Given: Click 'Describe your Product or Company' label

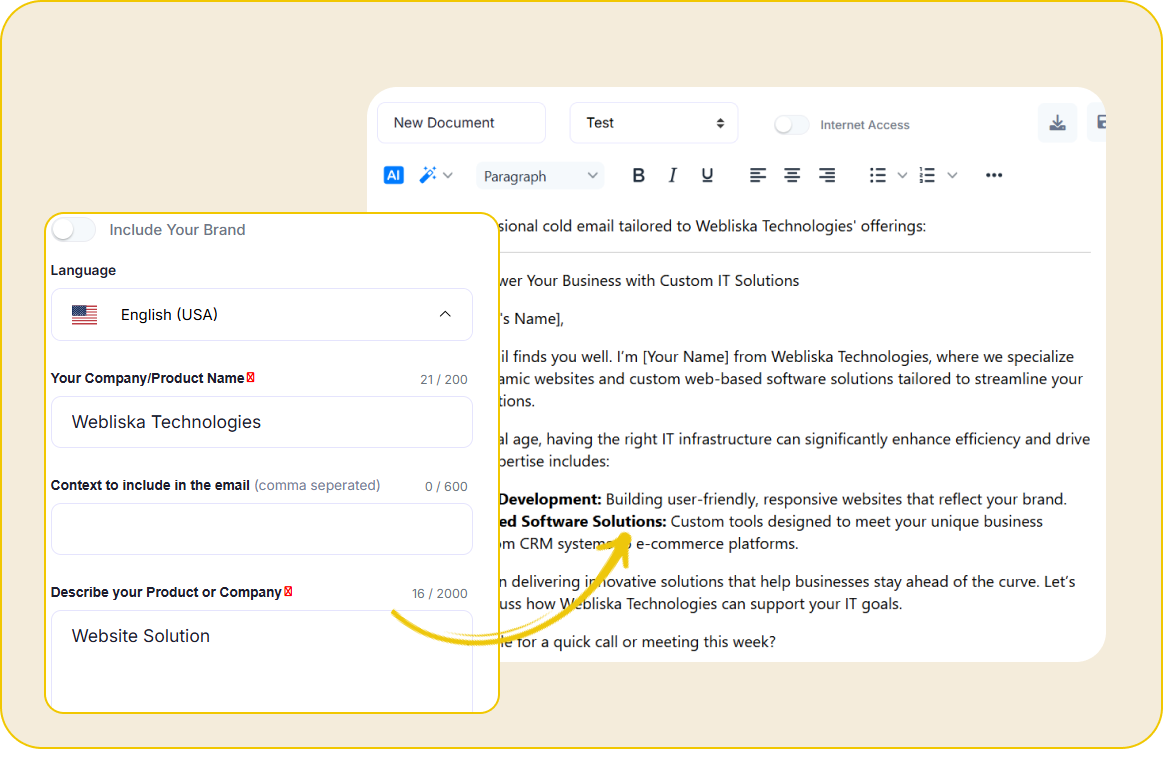Looking at the screenshot, I should tap(166, 592).
